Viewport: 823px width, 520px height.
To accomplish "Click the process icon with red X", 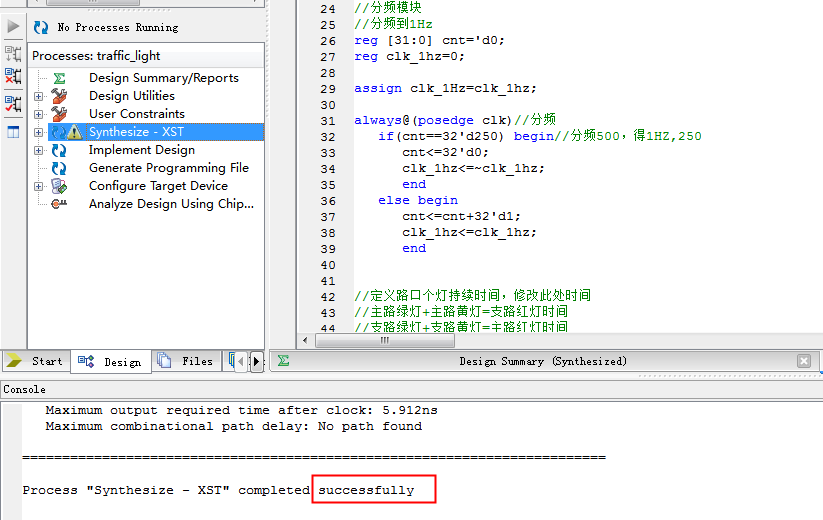I will click(13, 76).
